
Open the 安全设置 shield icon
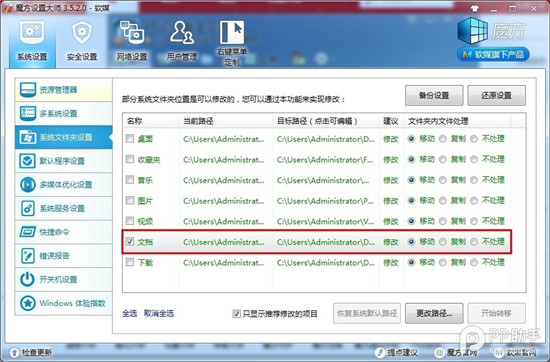click(82, 41)
